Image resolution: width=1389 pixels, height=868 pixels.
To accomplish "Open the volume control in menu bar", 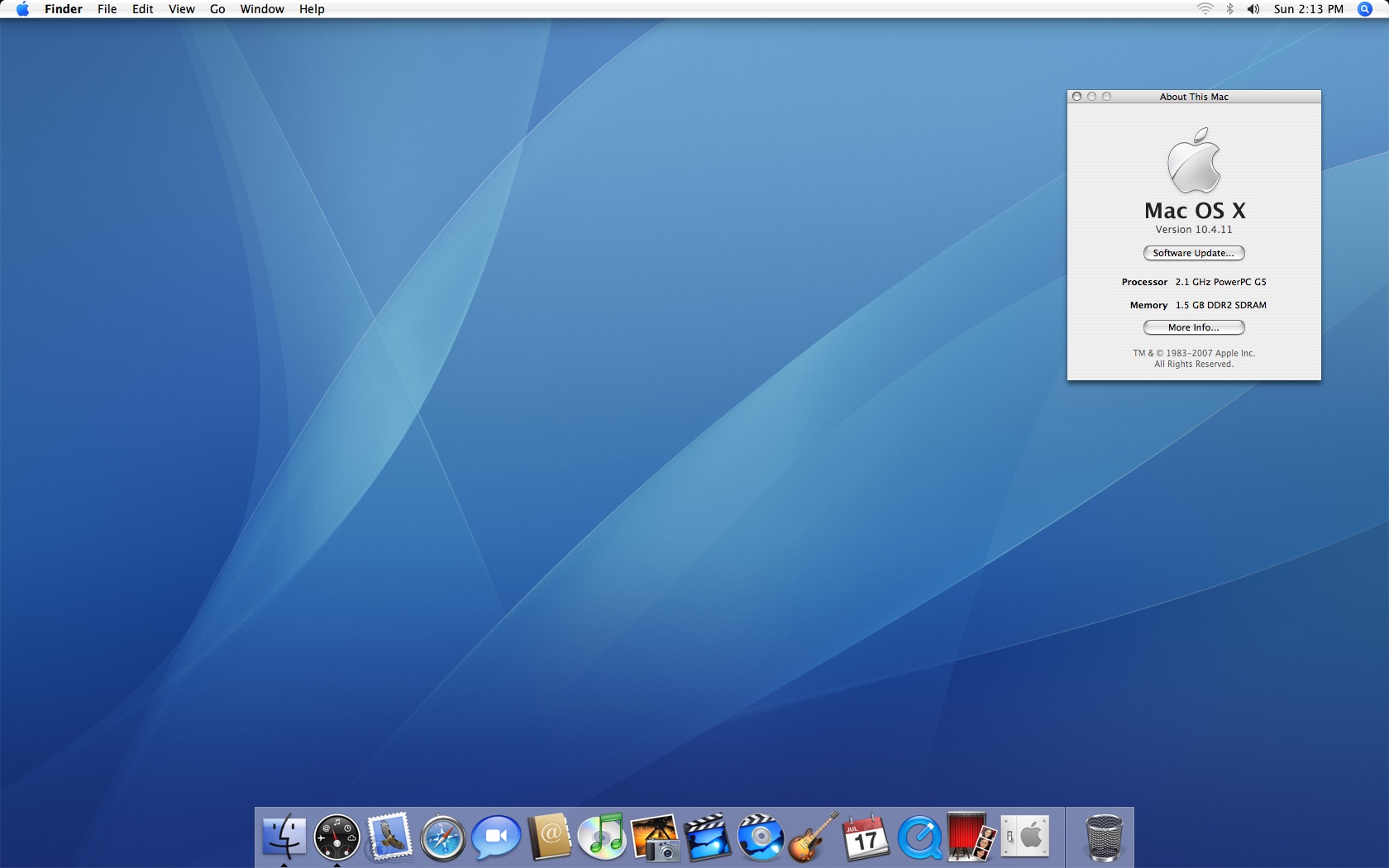I will tap(1253, 9).
